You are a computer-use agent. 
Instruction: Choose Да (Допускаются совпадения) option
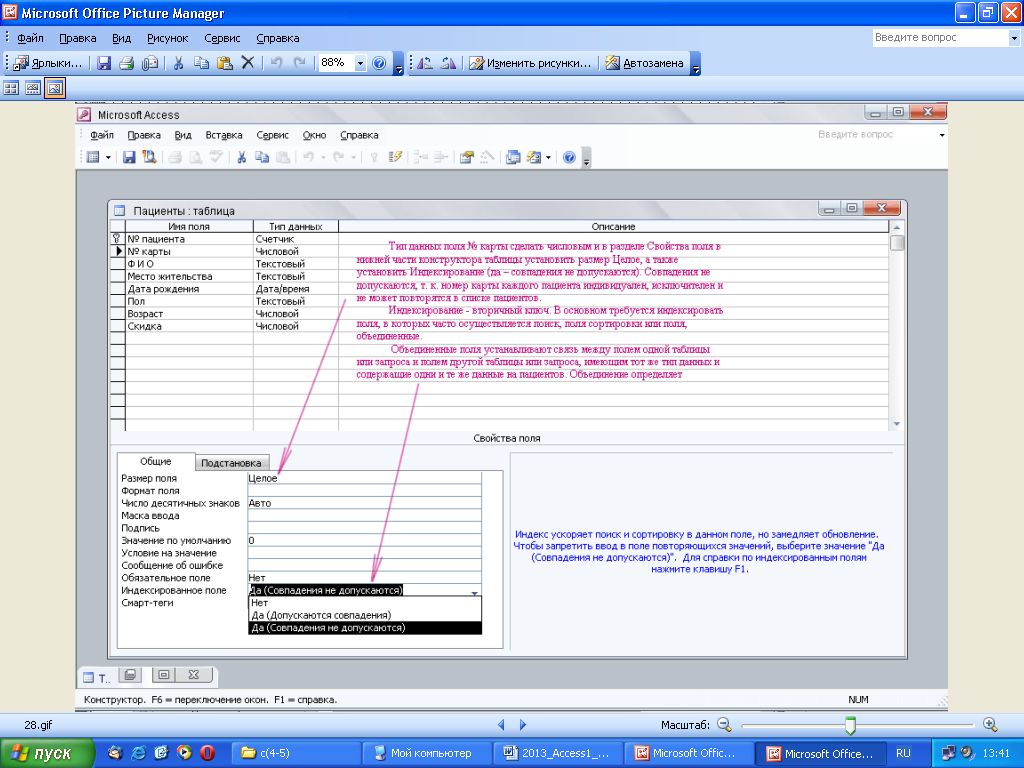click(365, 615)
